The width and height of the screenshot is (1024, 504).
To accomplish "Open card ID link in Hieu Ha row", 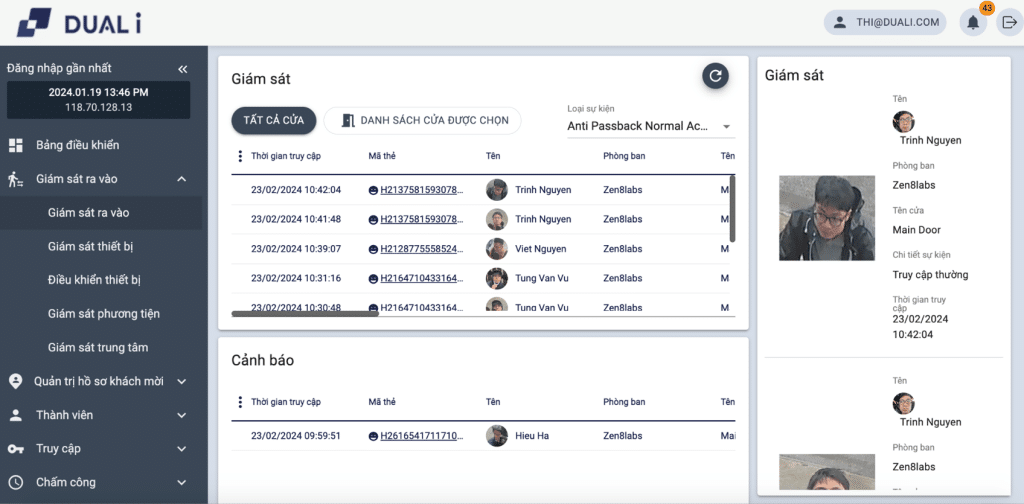I will [420, 436].
